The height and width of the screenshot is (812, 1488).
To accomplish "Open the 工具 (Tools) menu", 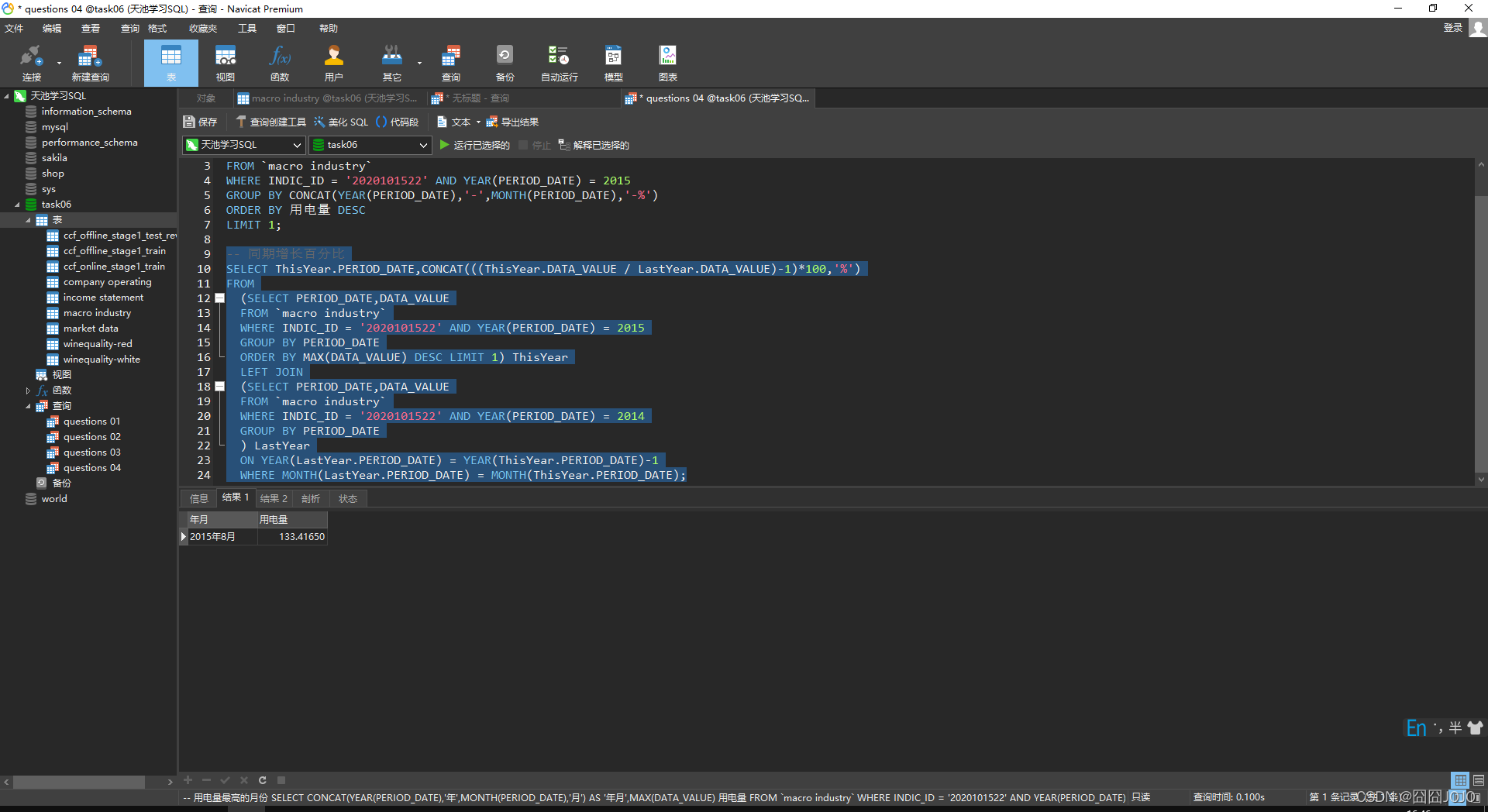I will (x=247, y=28).
